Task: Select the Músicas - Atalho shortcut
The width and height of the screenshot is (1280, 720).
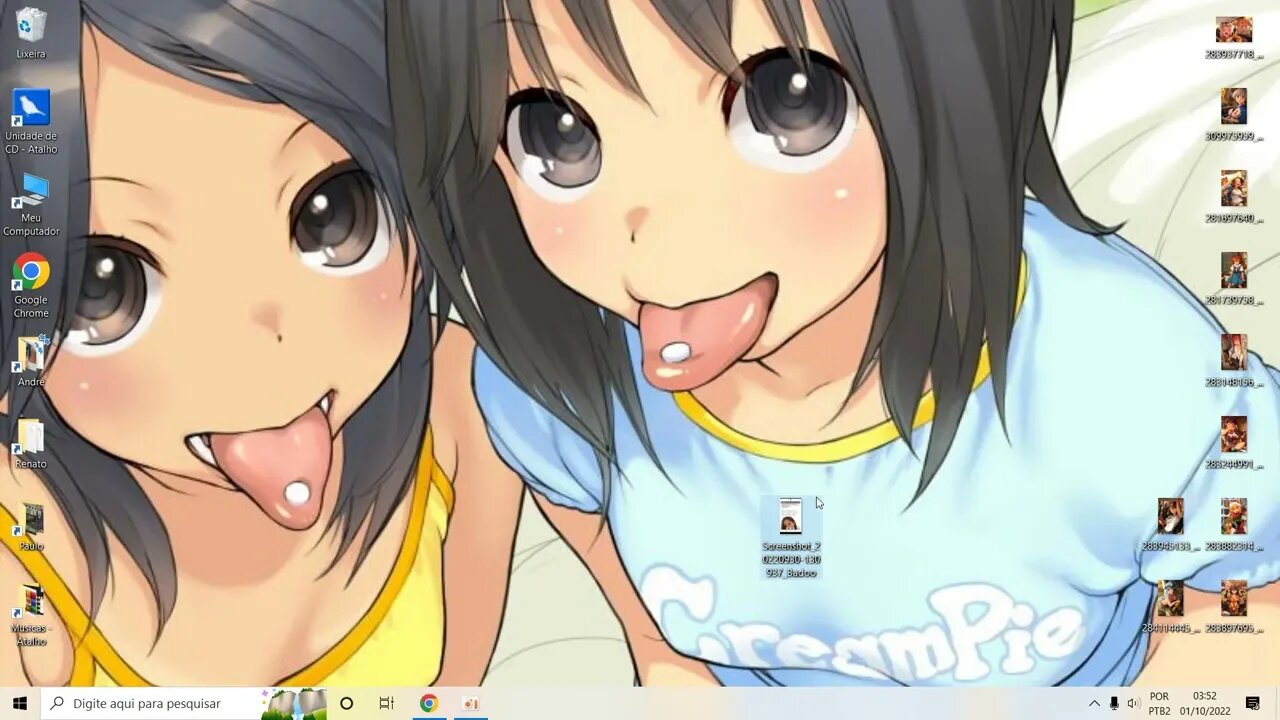Action: pyautogui.click(x=31, y=614)
